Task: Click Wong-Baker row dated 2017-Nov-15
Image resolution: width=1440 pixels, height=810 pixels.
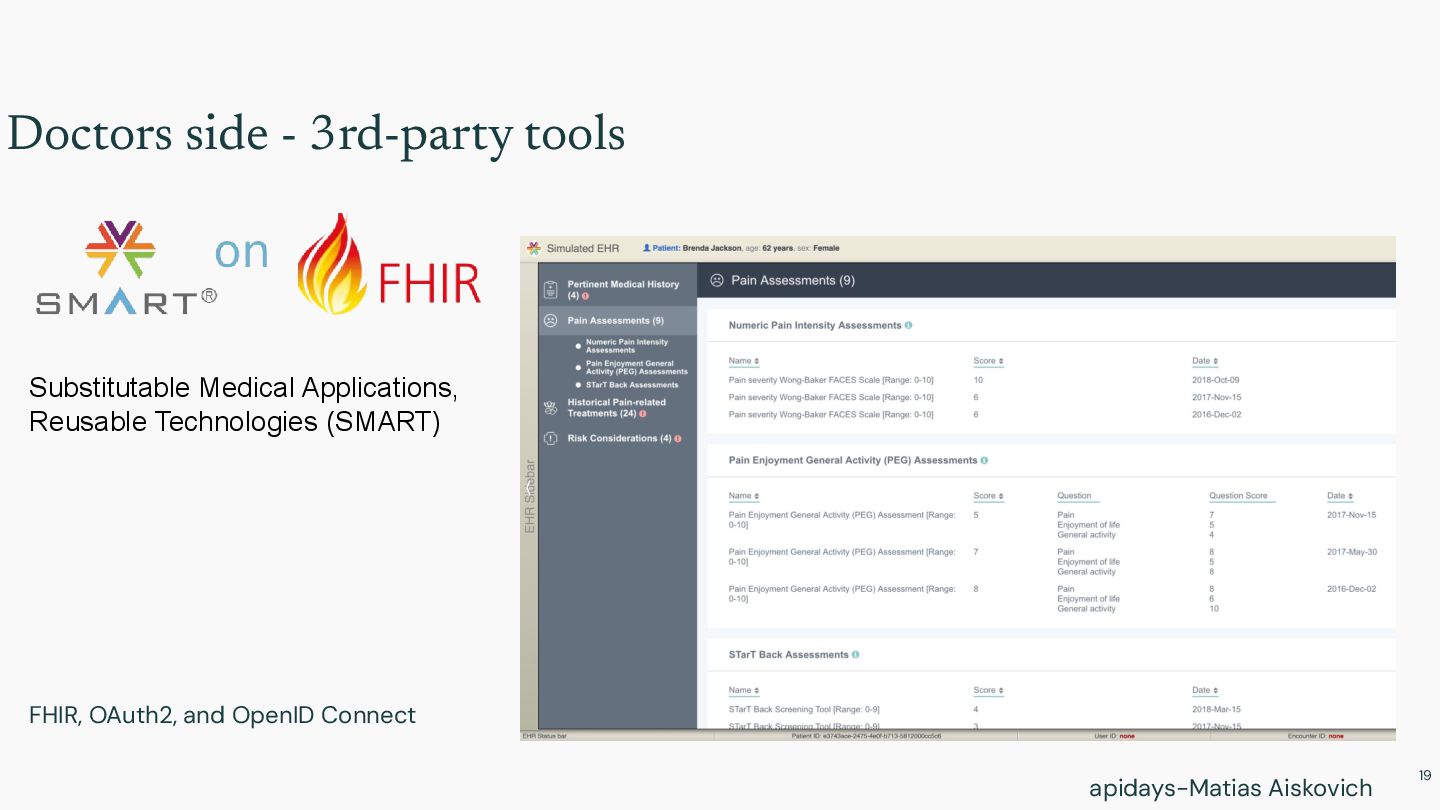Action: (1050, 397)
